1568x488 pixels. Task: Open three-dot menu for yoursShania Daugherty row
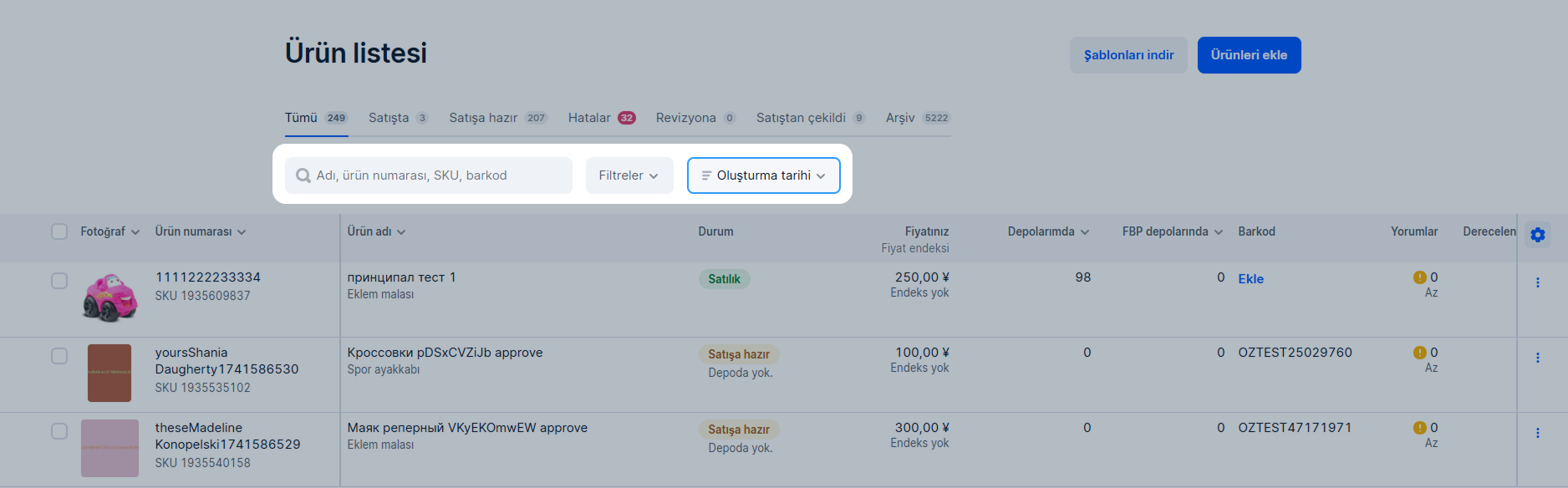1537,358
